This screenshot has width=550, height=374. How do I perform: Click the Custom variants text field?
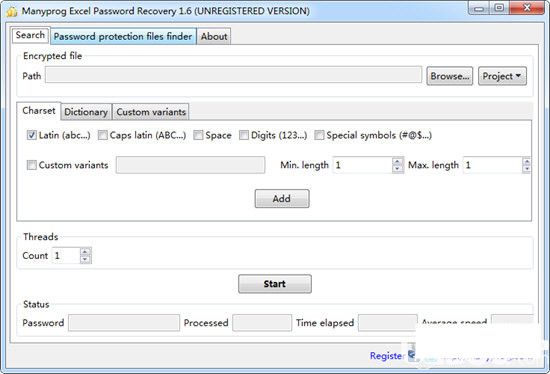(190, 165)
